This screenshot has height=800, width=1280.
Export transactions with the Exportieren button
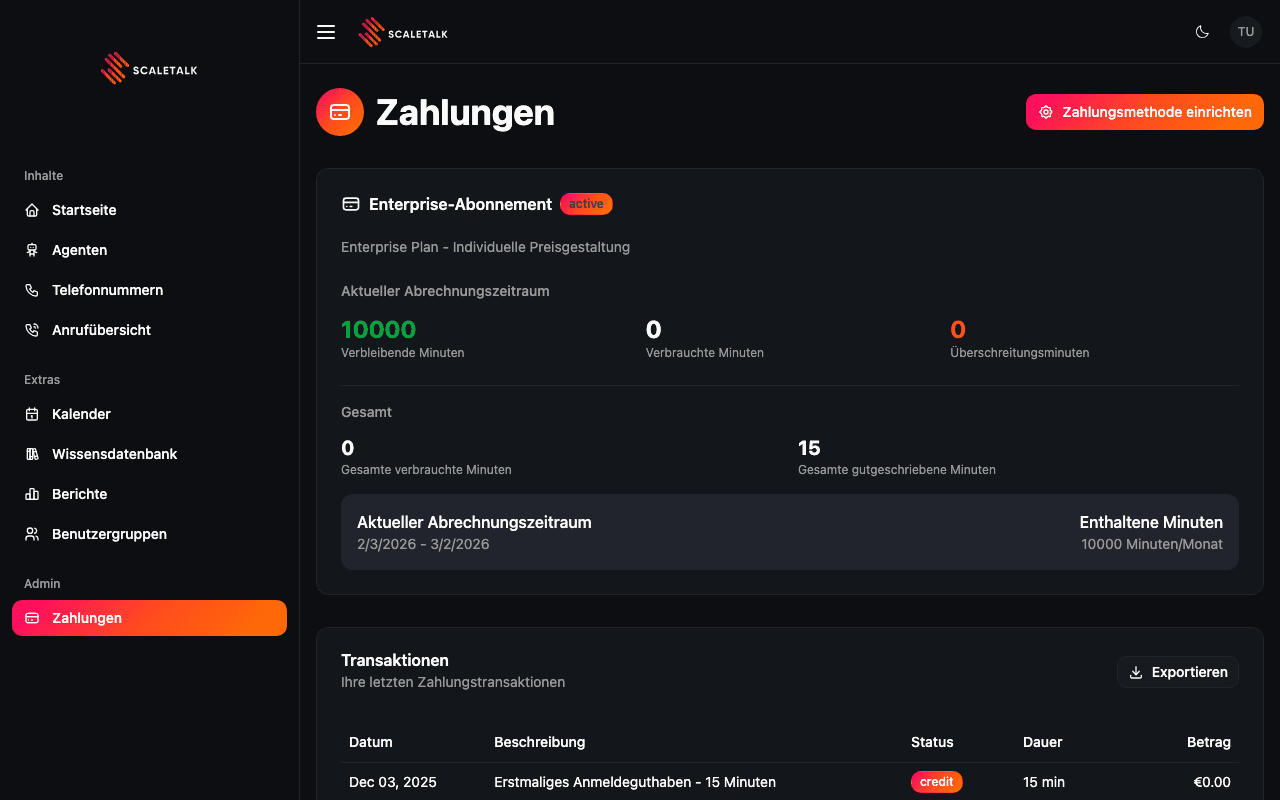[1178, 672]
